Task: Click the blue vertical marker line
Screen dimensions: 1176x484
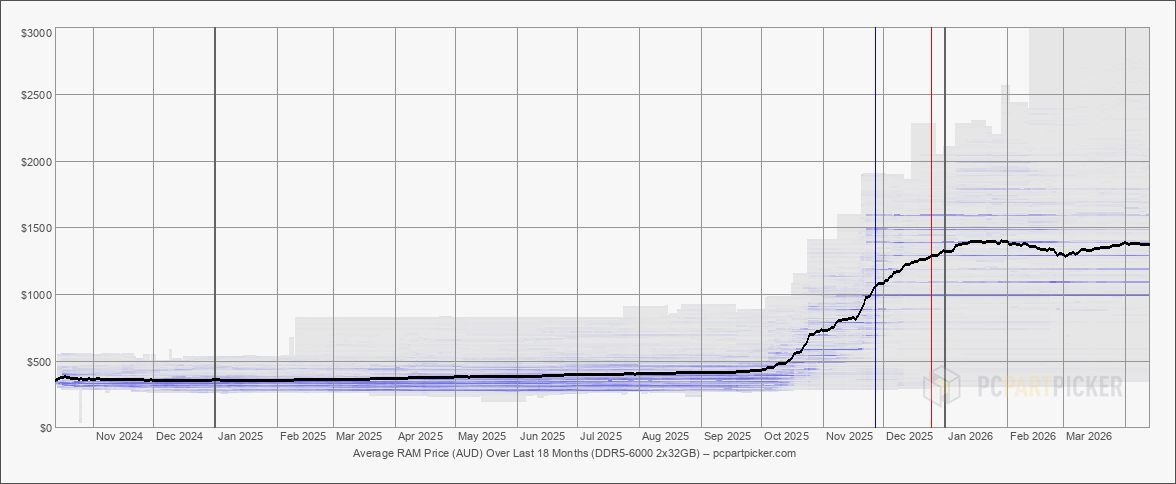Action: click(x=875, y=227)
